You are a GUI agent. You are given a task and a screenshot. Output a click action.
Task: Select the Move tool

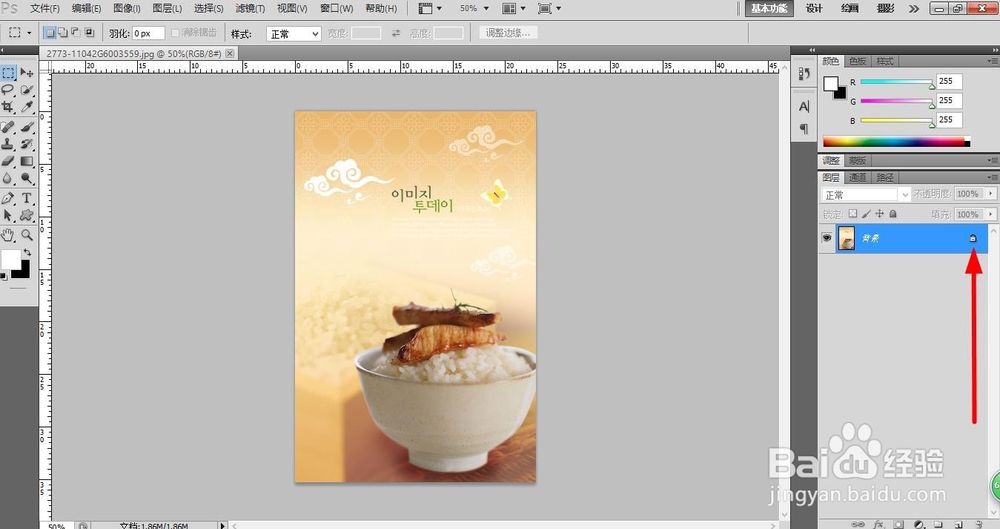(x=27, y=72)
